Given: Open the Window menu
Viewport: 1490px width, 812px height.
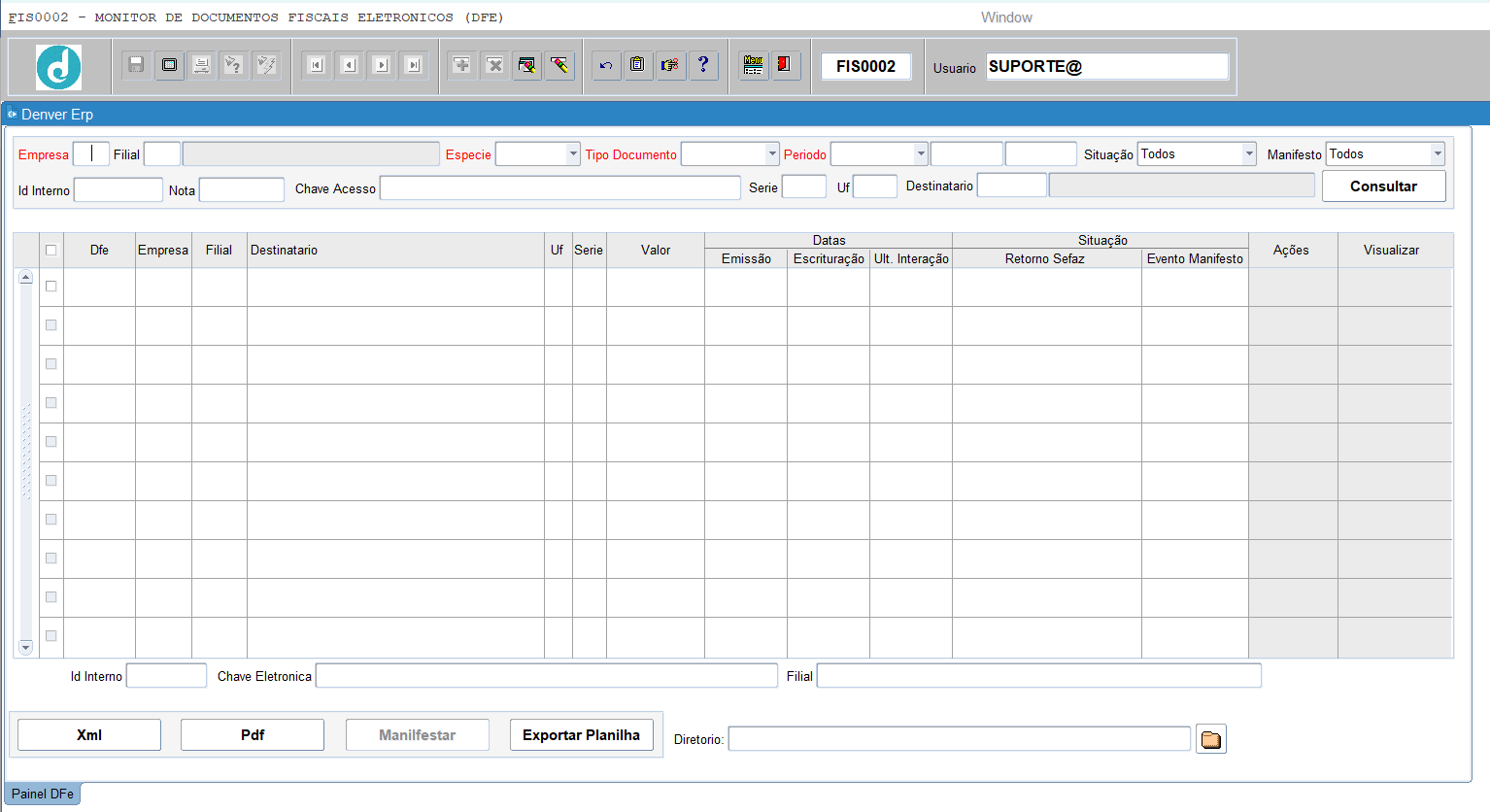Looking at the screenshot, I should [1006, 17].
